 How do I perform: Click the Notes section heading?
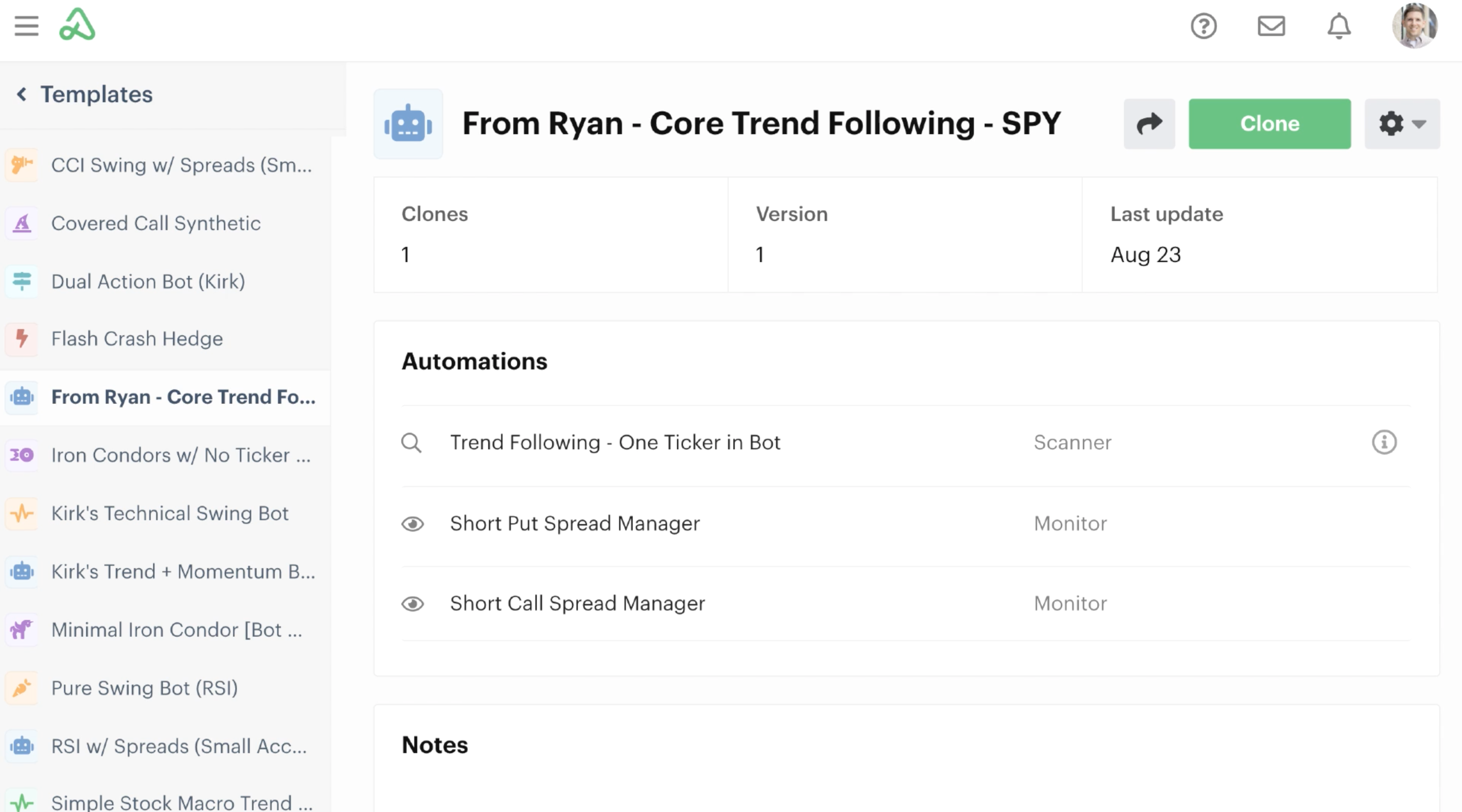tap(435, 745)
